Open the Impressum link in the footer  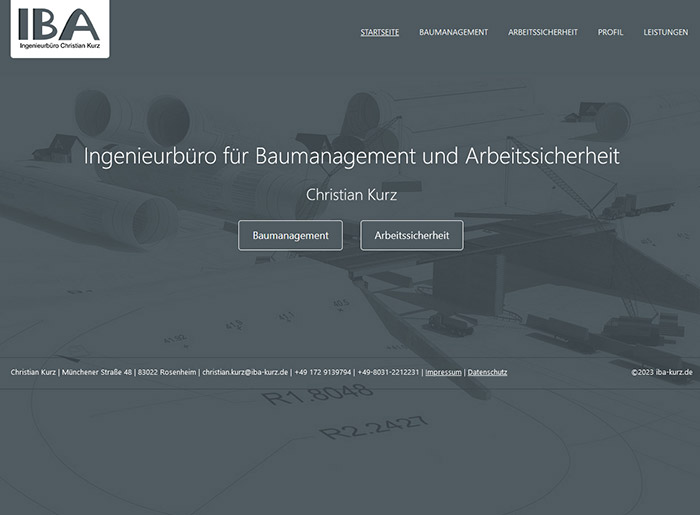pyautogui.click(x=443, y=372)
